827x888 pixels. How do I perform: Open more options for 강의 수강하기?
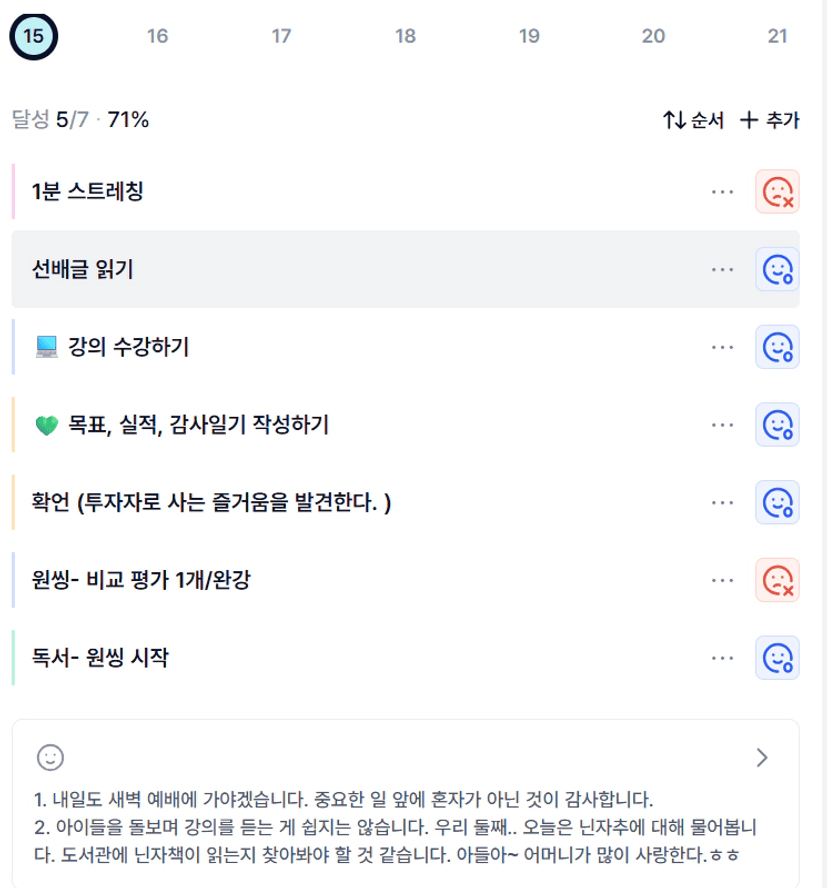click(x=722, y=346)
